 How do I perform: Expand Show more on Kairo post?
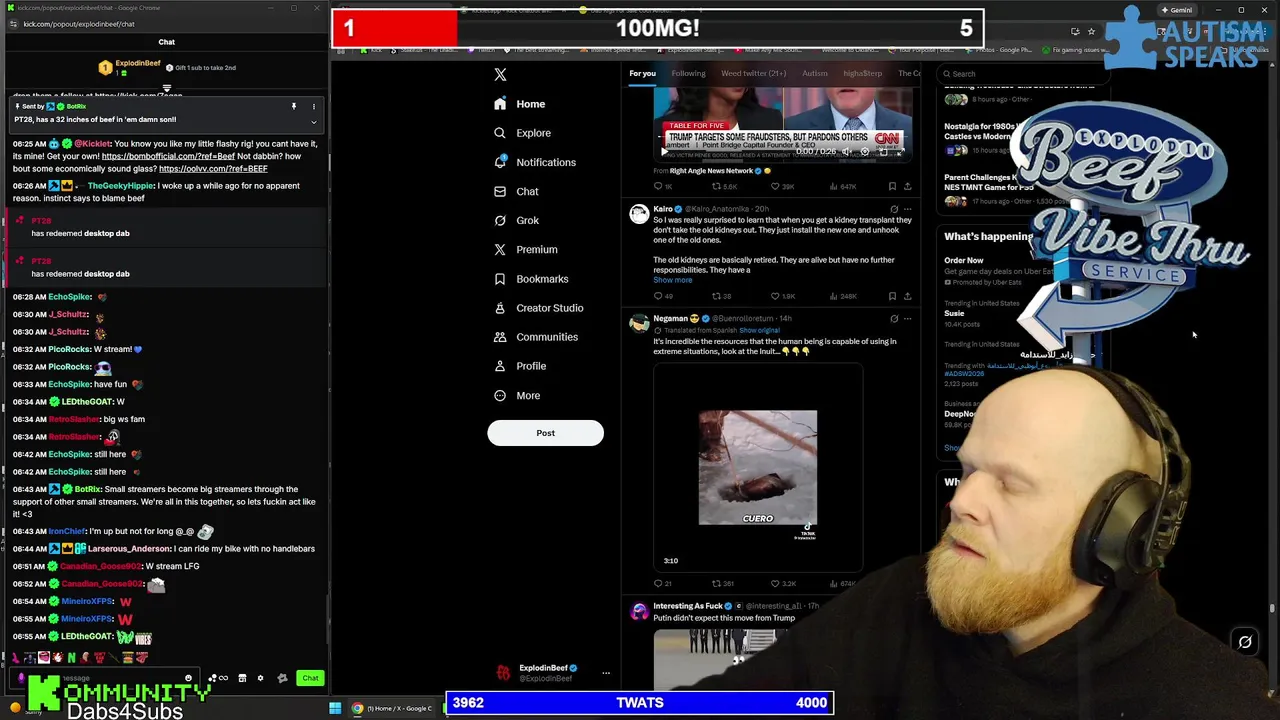point(673,280)
